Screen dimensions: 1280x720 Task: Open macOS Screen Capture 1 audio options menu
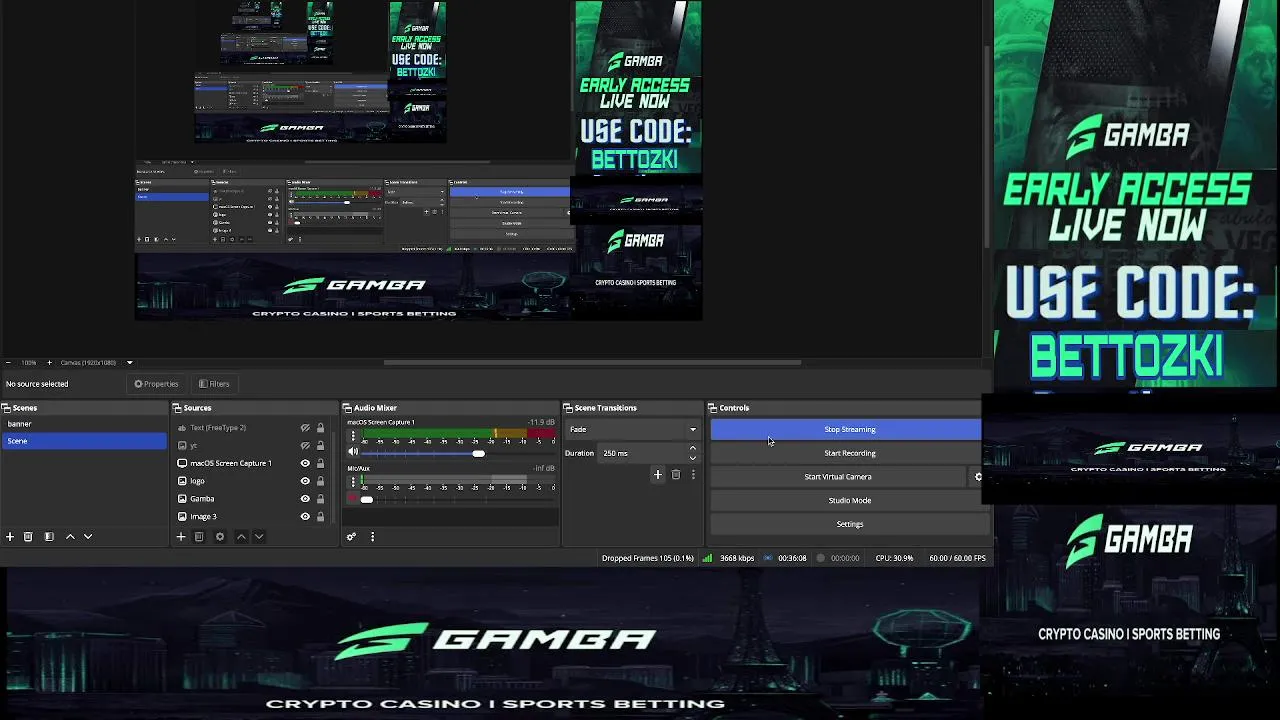point(352,436)
